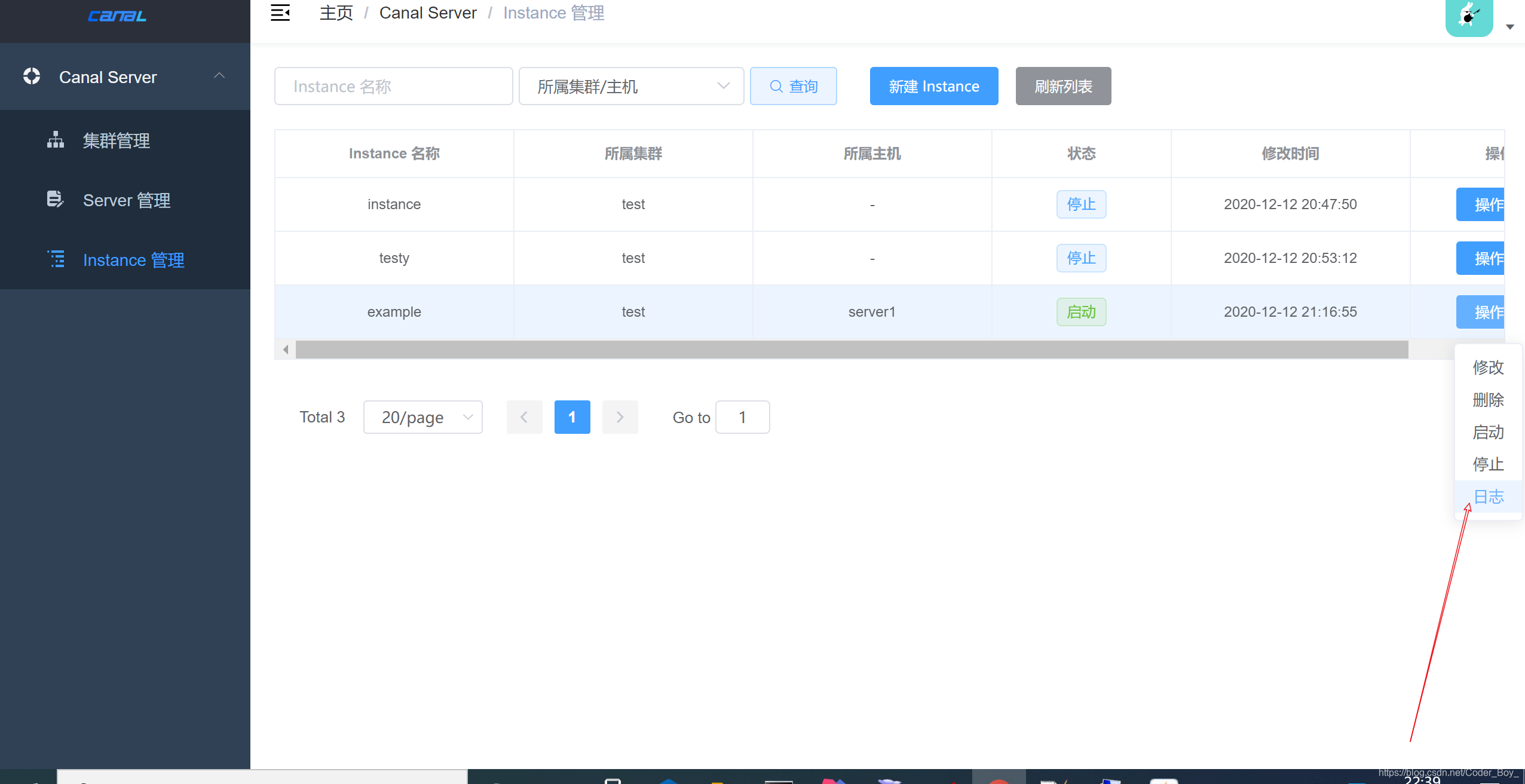This screenshot has height=784, width=1525.
Task: Click the 修改时间 column header
Action: [x=1291, y=154]
